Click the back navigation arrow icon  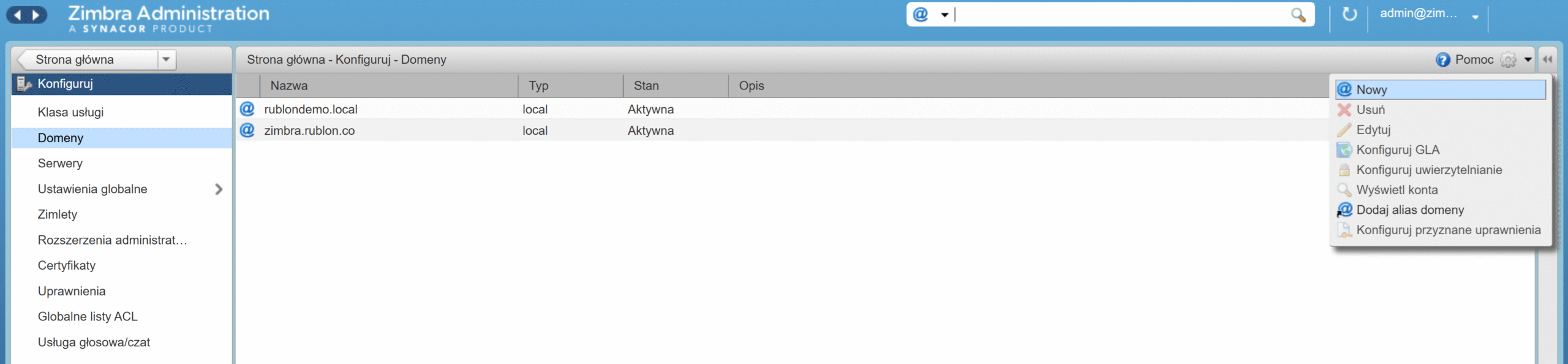coord(18,15)
